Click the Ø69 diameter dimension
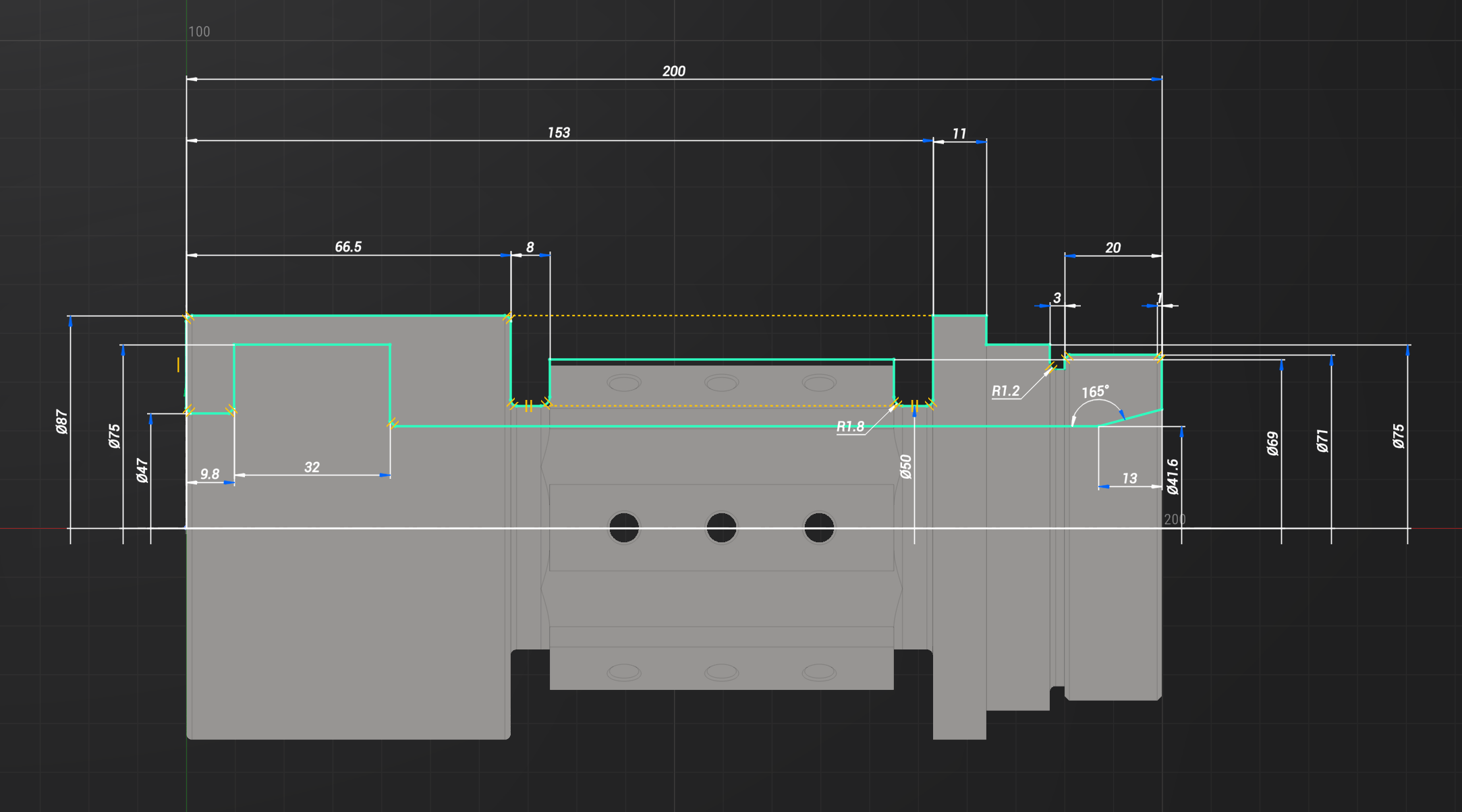Screen dimensions: 1462x812 click(1273, 444)
